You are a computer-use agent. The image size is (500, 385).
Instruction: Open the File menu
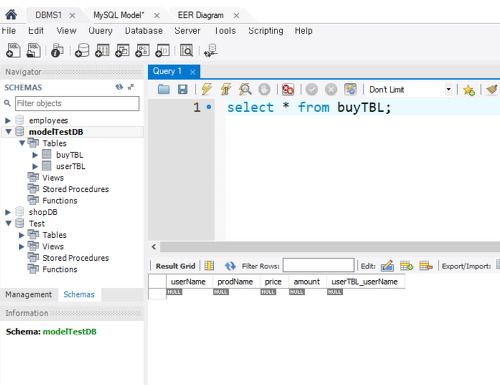point(8,31)
